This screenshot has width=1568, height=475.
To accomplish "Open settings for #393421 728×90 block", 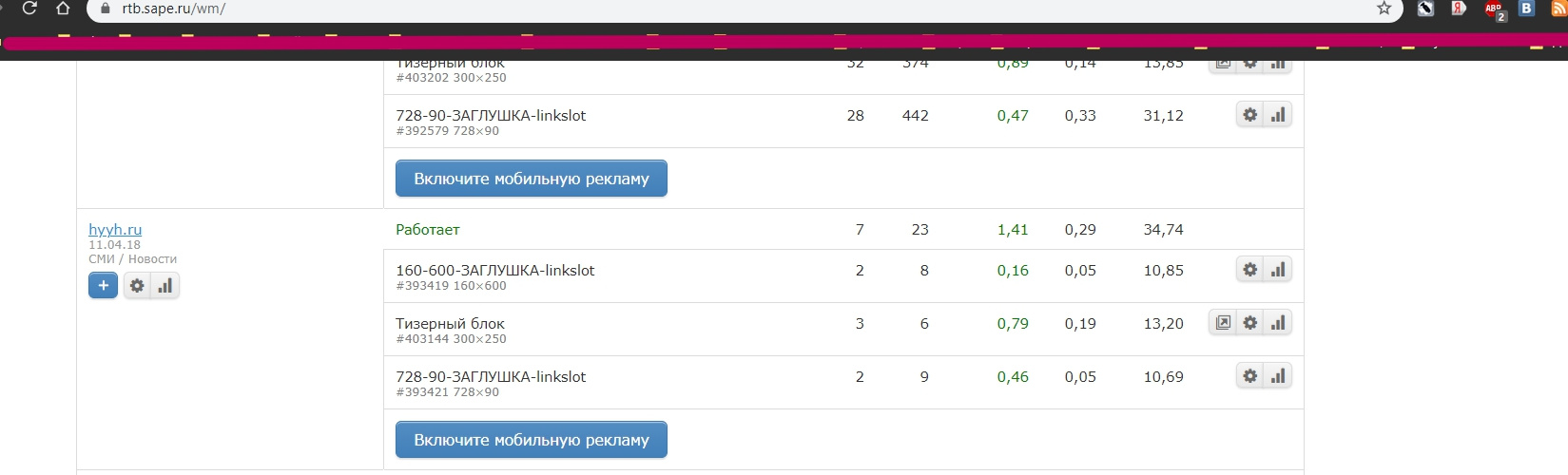I will coord(1249,376).
